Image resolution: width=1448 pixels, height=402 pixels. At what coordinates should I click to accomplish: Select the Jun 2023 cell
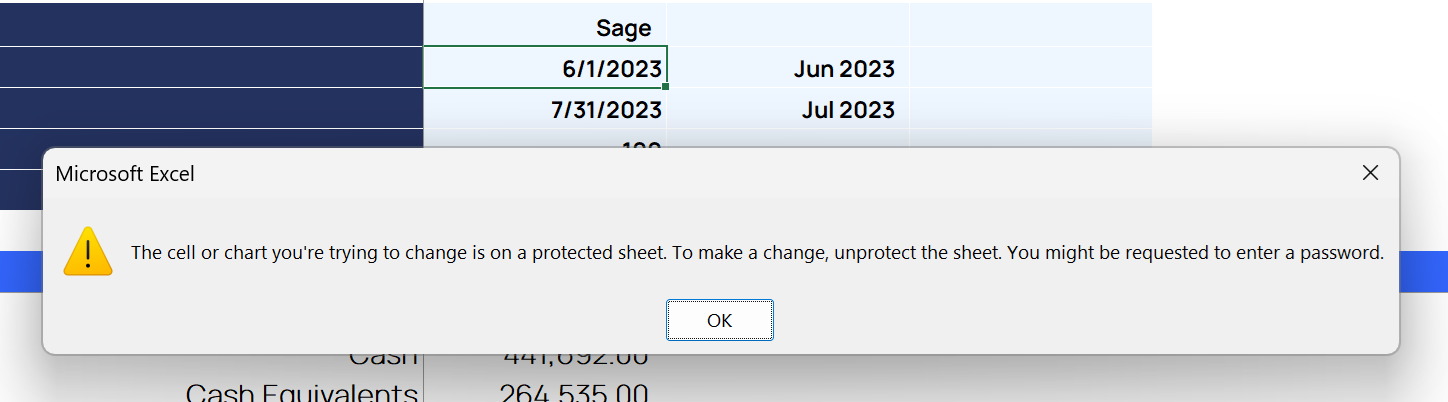788,68
